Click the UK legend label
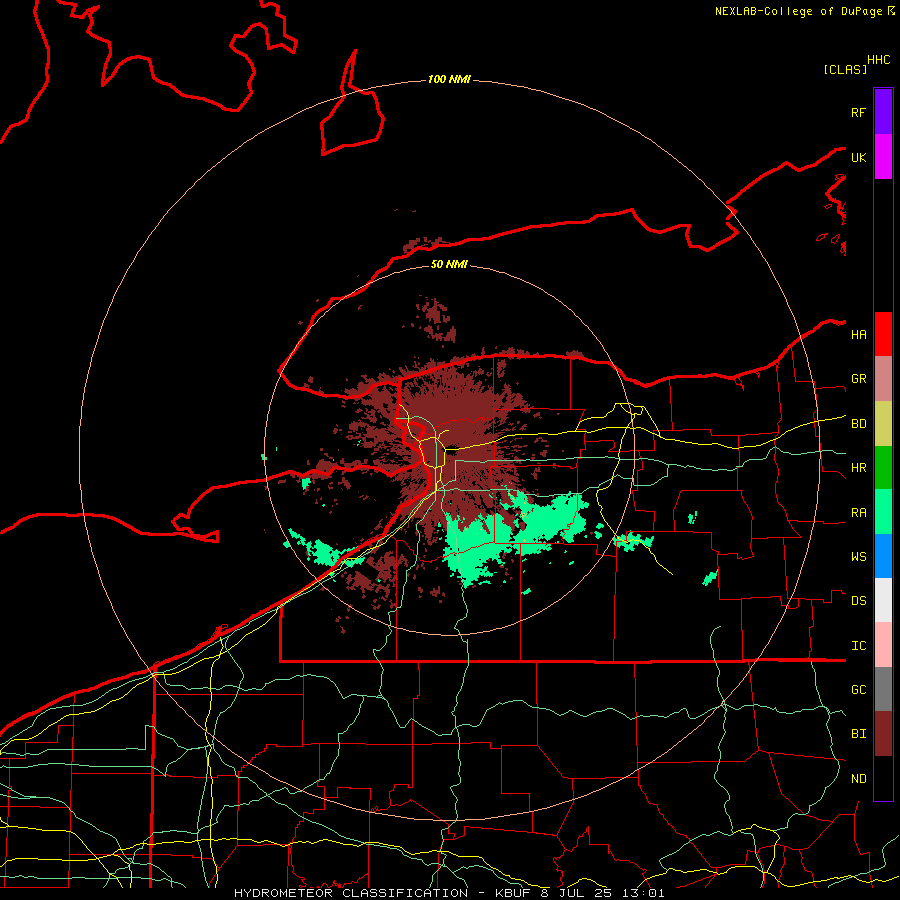Viewport: 900px width, 900px height. [859, 157]
